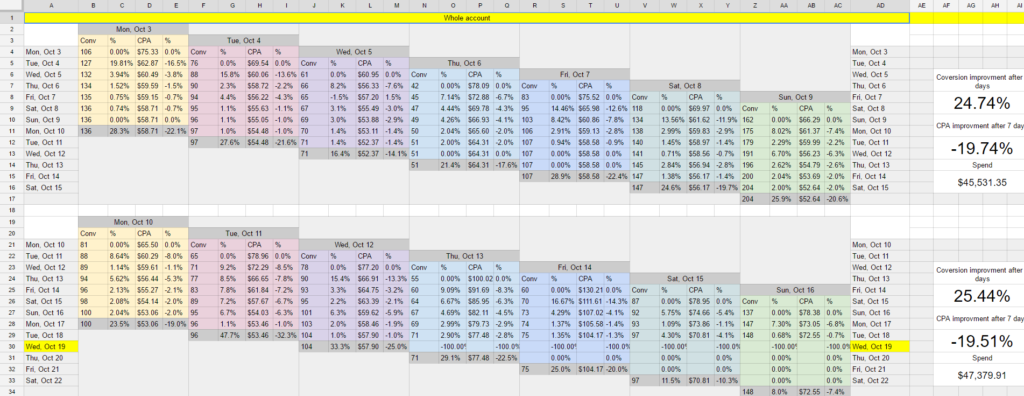Select the $75.33 CPA cell

(x=148, y=52)
